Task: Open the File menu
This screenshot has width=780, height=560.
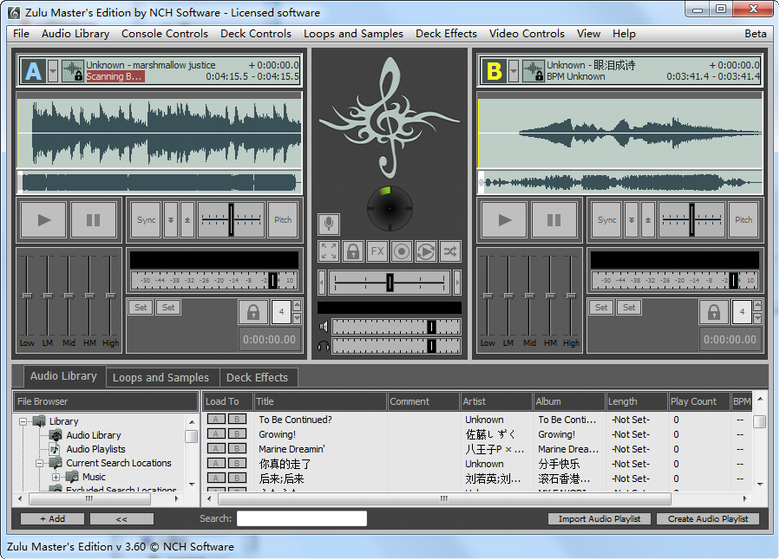Action: [x=21, y=33]
